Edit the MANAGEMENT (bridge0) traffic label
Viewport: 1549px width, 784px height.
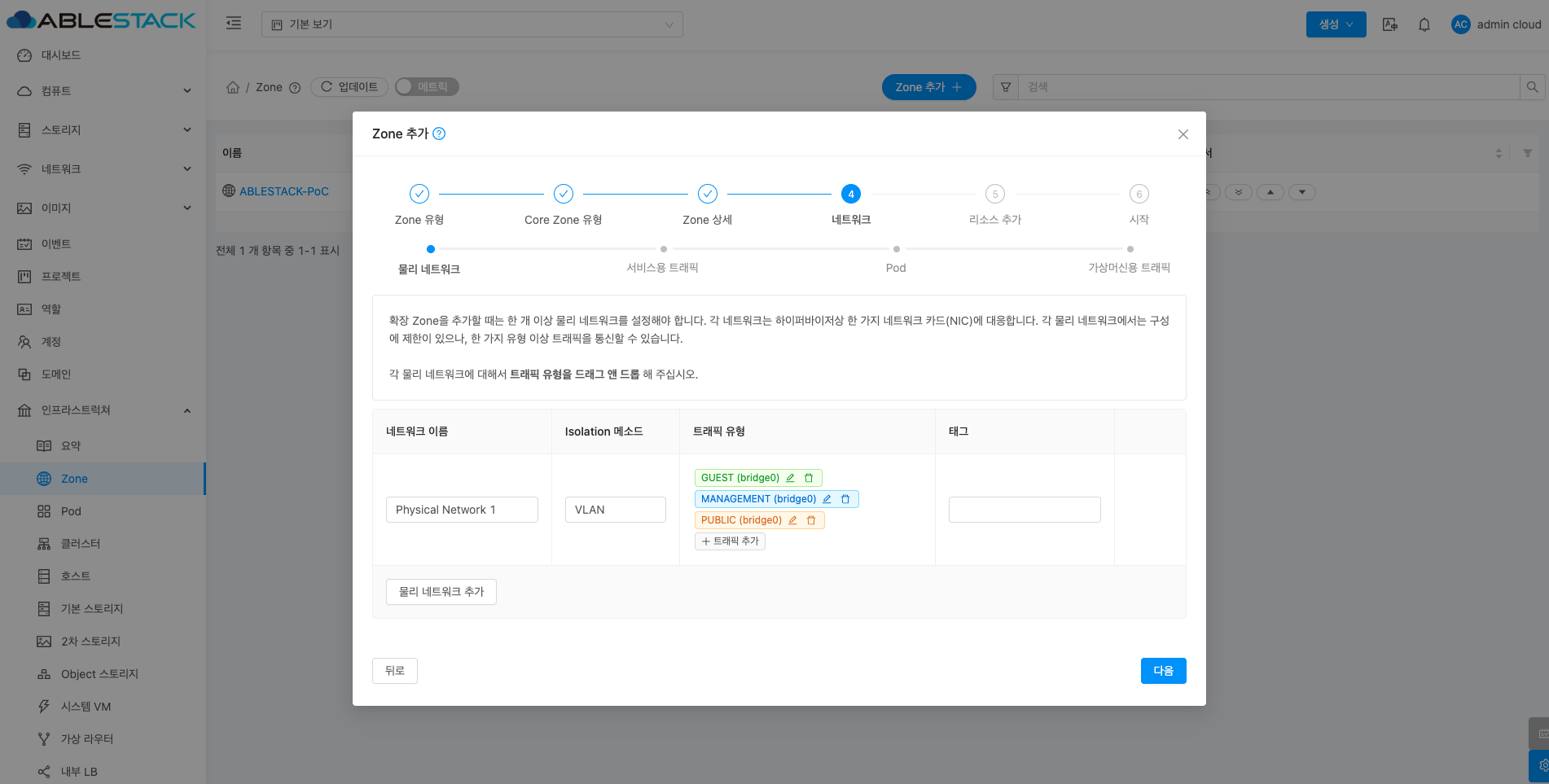pos(827,499)
